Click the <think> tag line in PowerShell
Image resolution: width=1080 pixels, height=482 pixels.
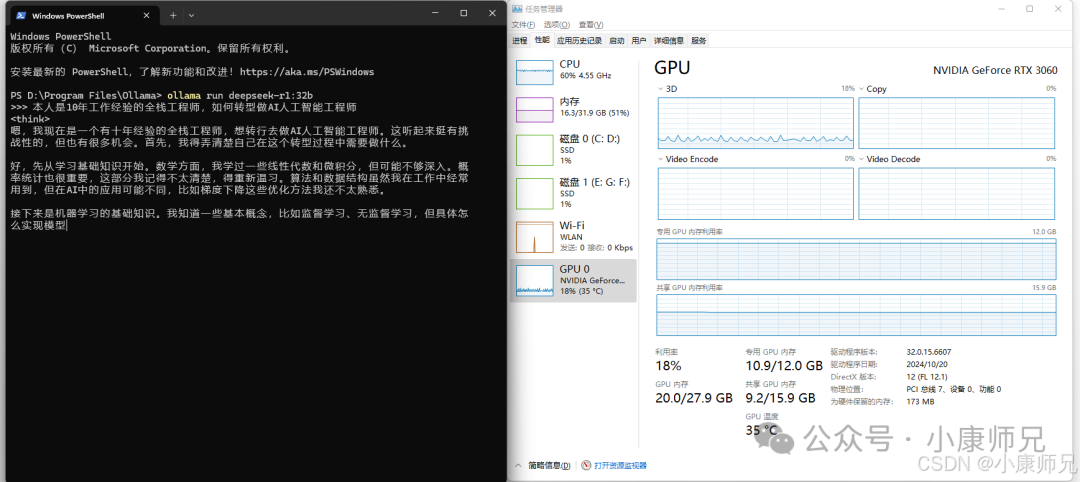click(30, 118)
